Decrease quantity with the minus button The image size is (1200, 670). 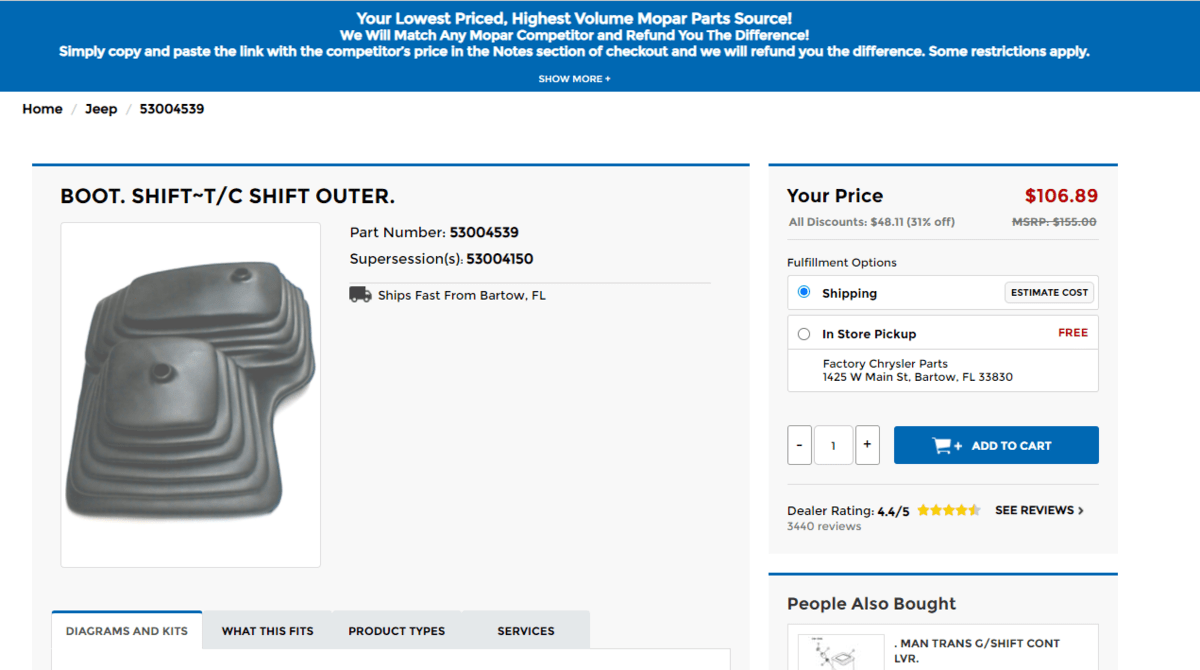pyautogui.click(x=799, y=445)
